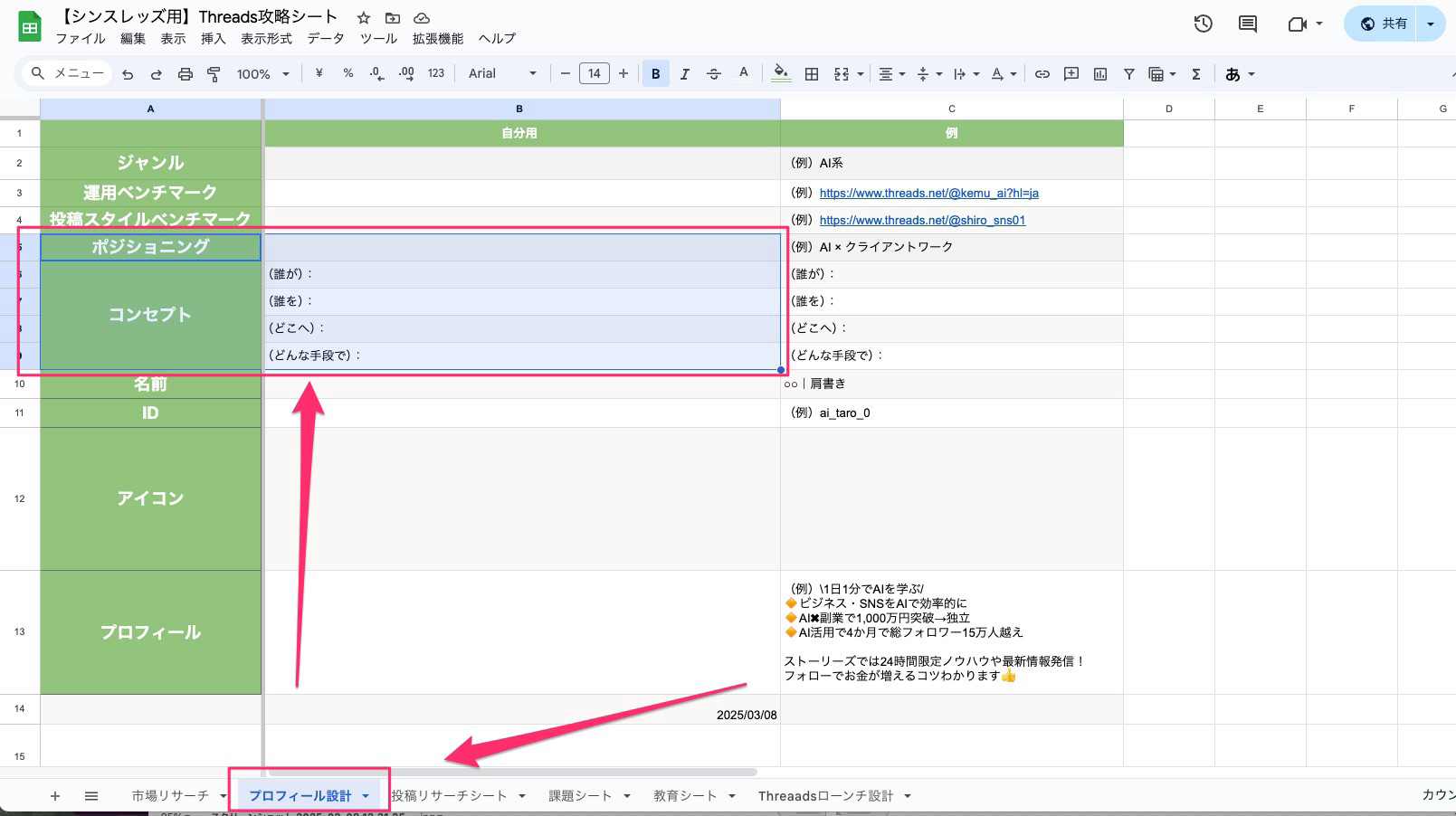This screenshot has width=1456, height=816.
Task: Open the zoom 100% dropdown
Action: pos(262,74)
